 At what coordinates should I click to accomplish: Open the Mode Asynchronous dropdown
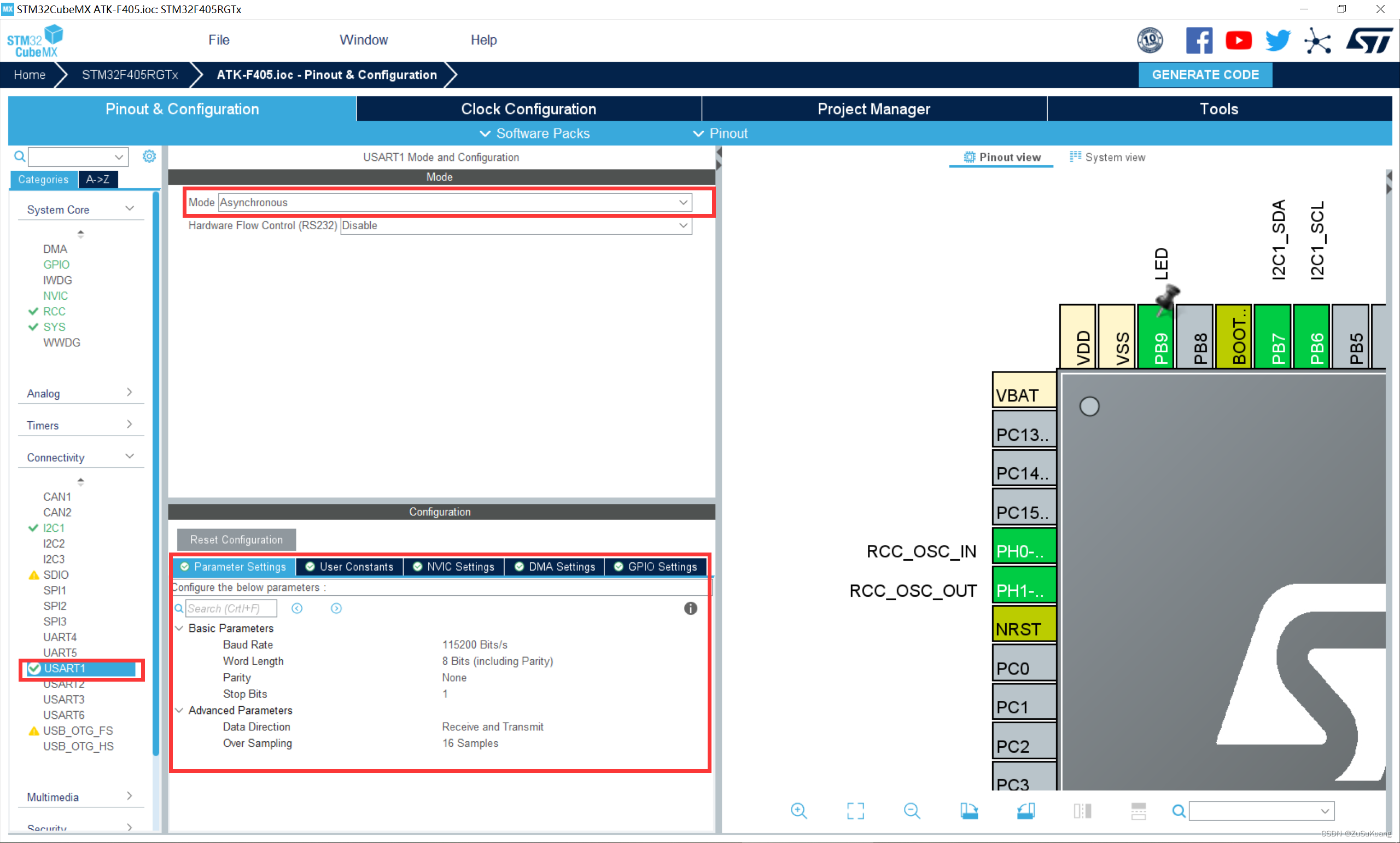455,203
